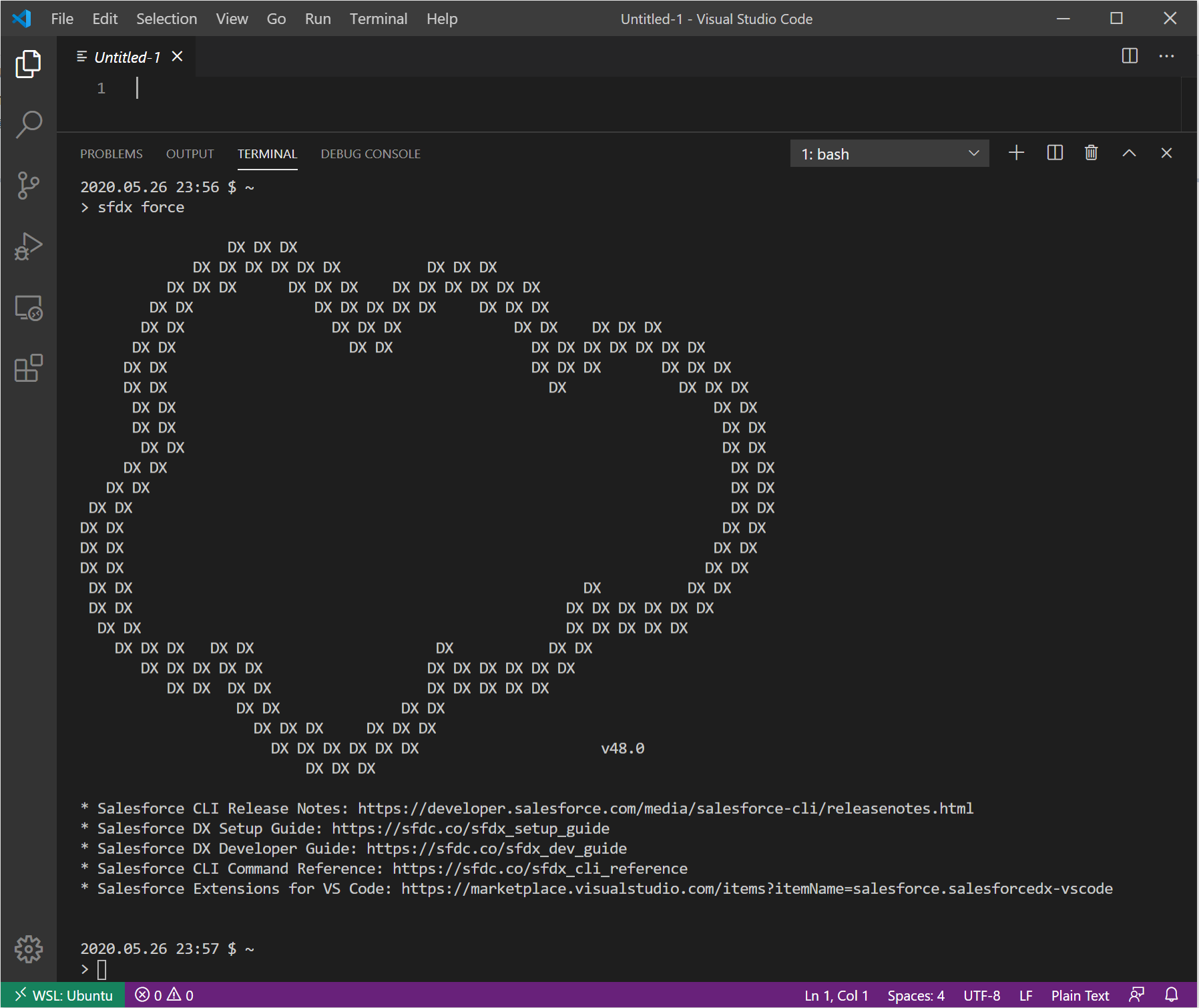
Task: Switch to the Output tab
Action: pyautogui.click(x=190, y=154)
